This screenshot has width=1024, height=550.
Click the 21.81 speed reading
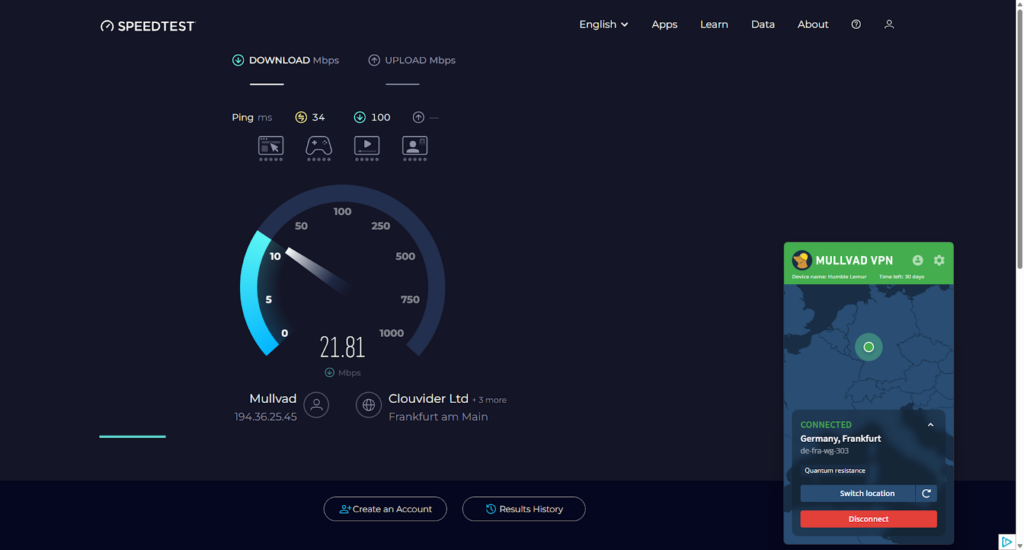click(342, 347)
